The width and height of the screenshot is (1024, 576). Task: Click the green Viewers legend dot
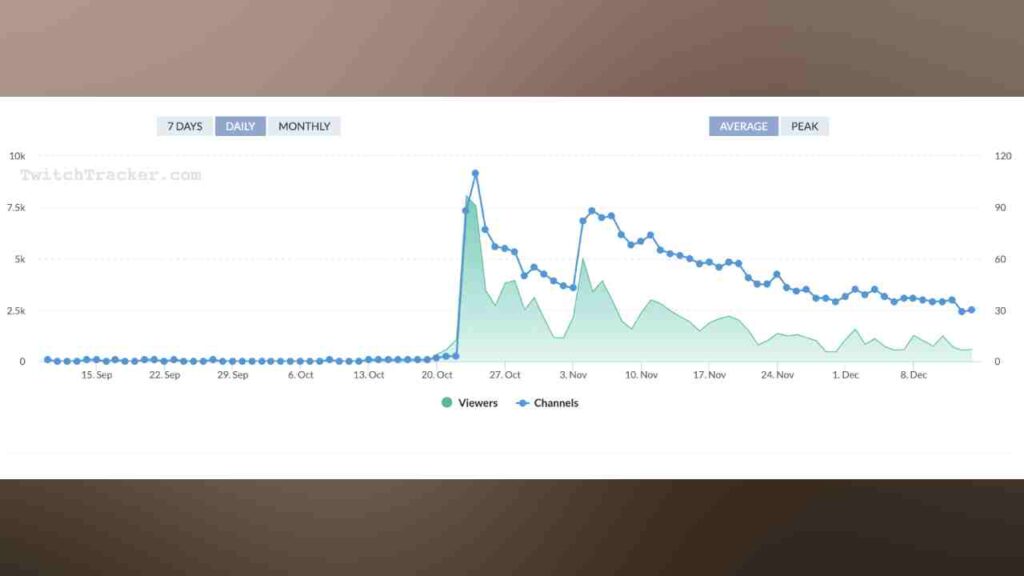point(446,403)
